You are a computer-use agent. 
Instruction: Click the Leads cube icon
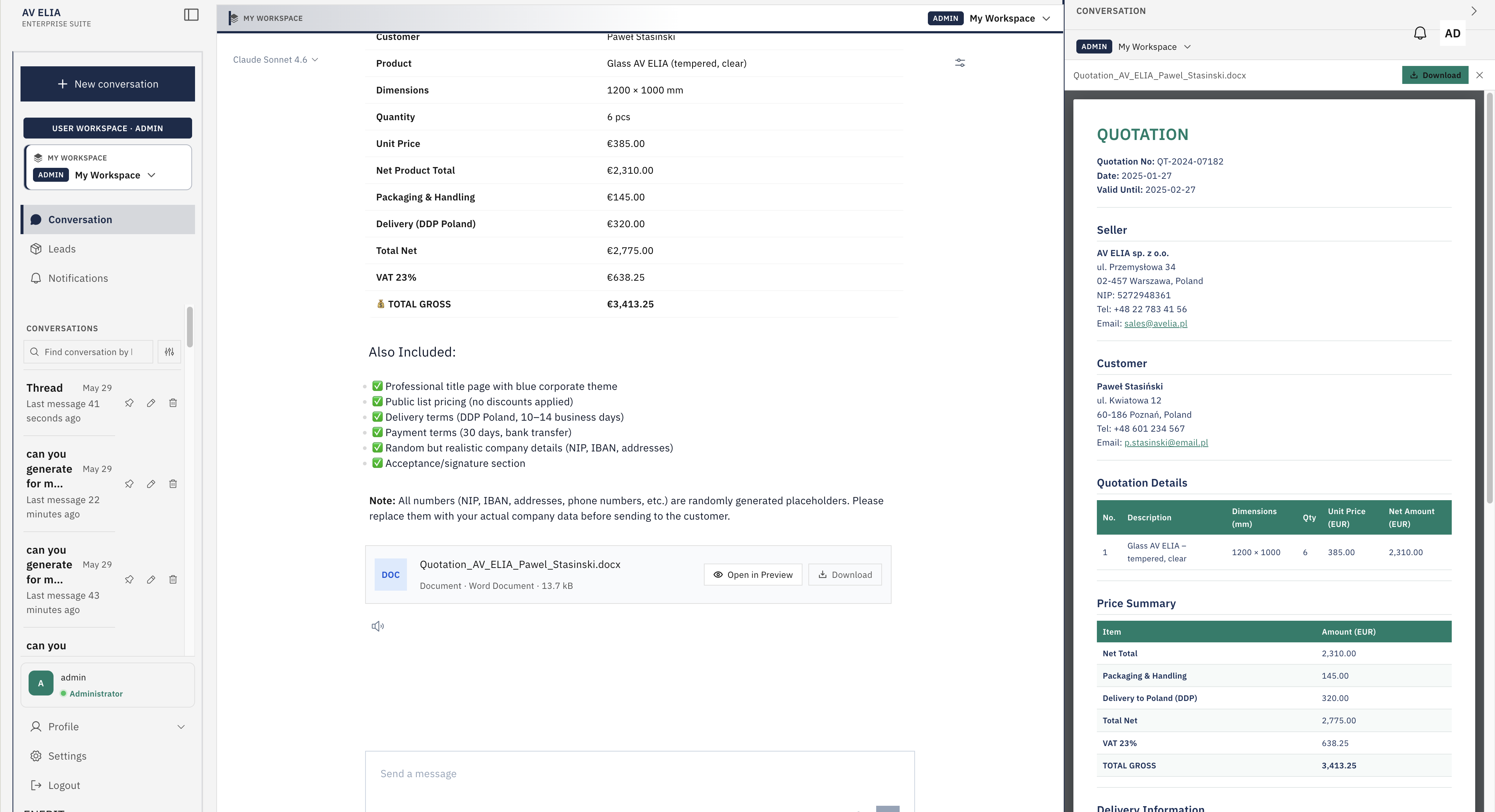click(x=36, y=249)
